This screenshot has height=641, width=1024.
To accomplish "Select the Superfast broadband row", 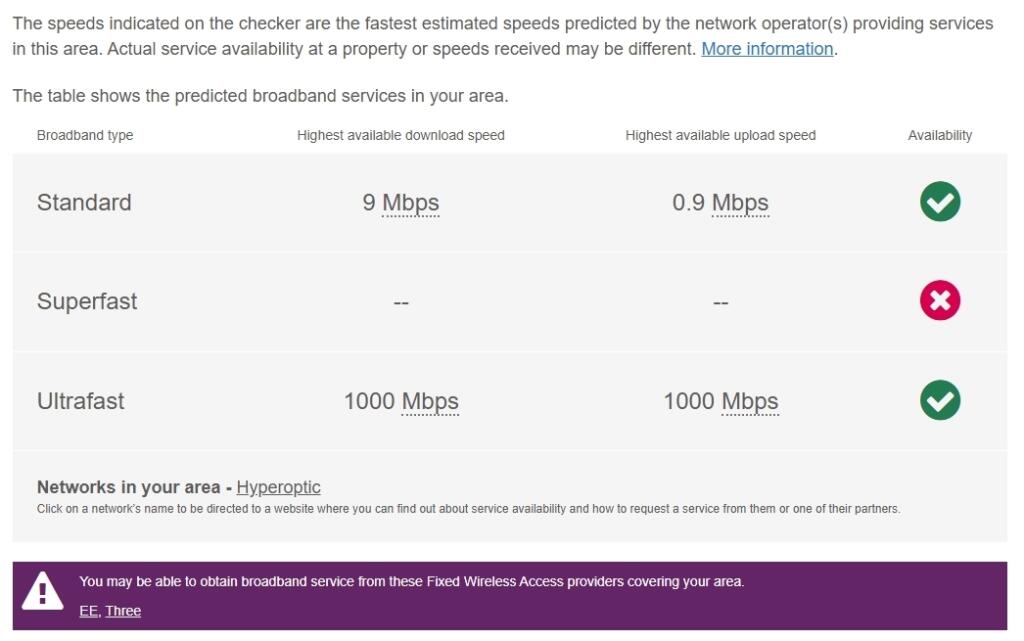I will click(87, 301).
